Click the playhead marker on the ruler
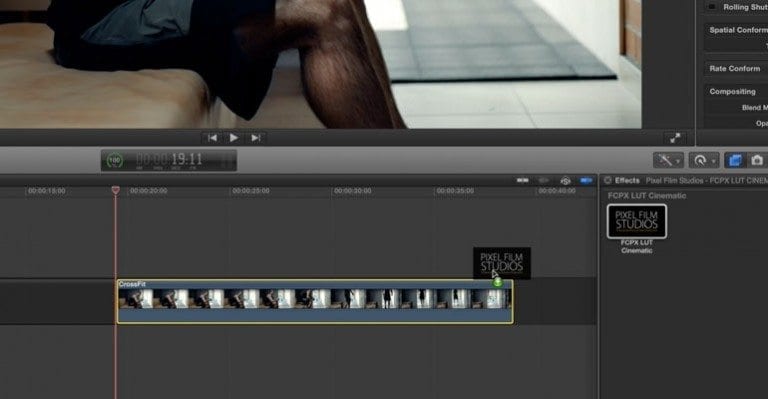This screenshot has height=399, width=768. (x=116, y=190)
